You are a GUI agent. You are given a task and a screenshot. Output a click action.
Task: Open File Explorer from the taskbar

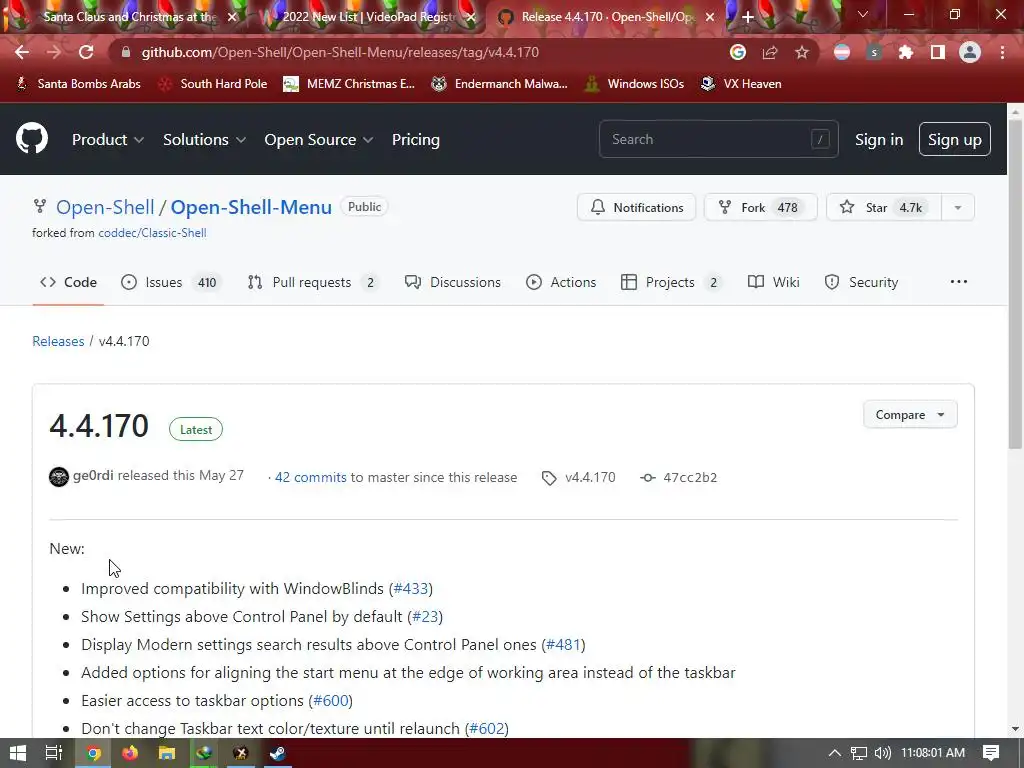click(x=167, y=753)
